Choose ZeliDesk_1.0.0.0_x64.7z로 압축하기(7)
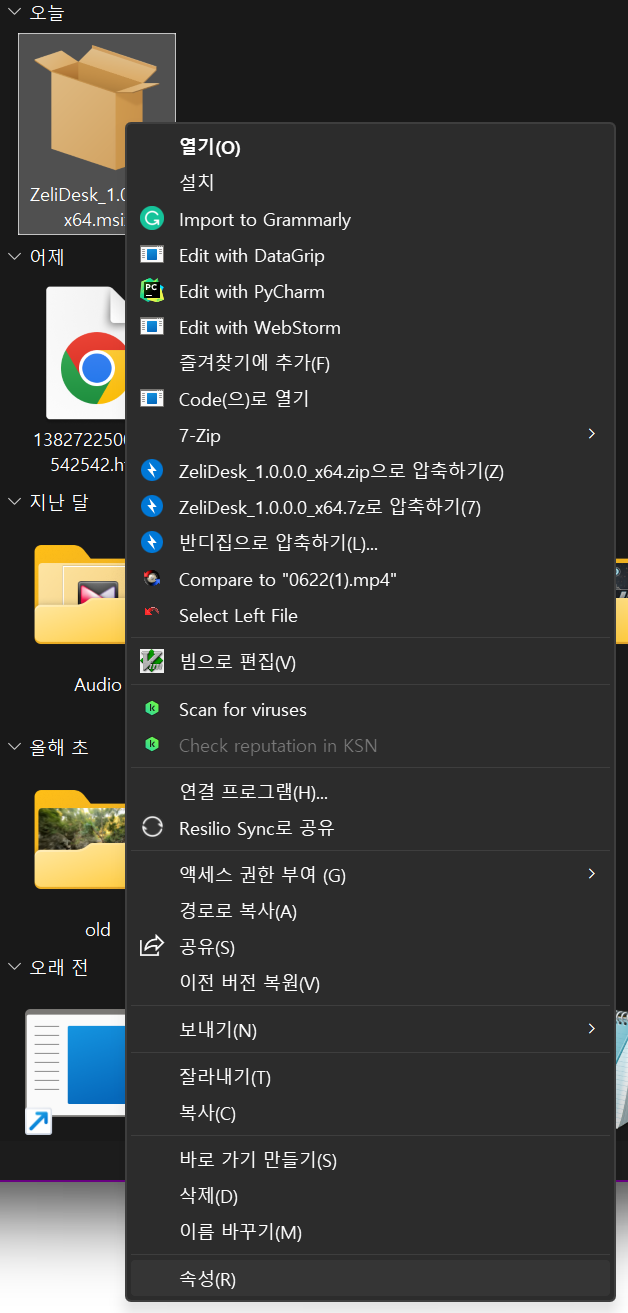Viewport: 628px width, 1313px height. point(370,507)
